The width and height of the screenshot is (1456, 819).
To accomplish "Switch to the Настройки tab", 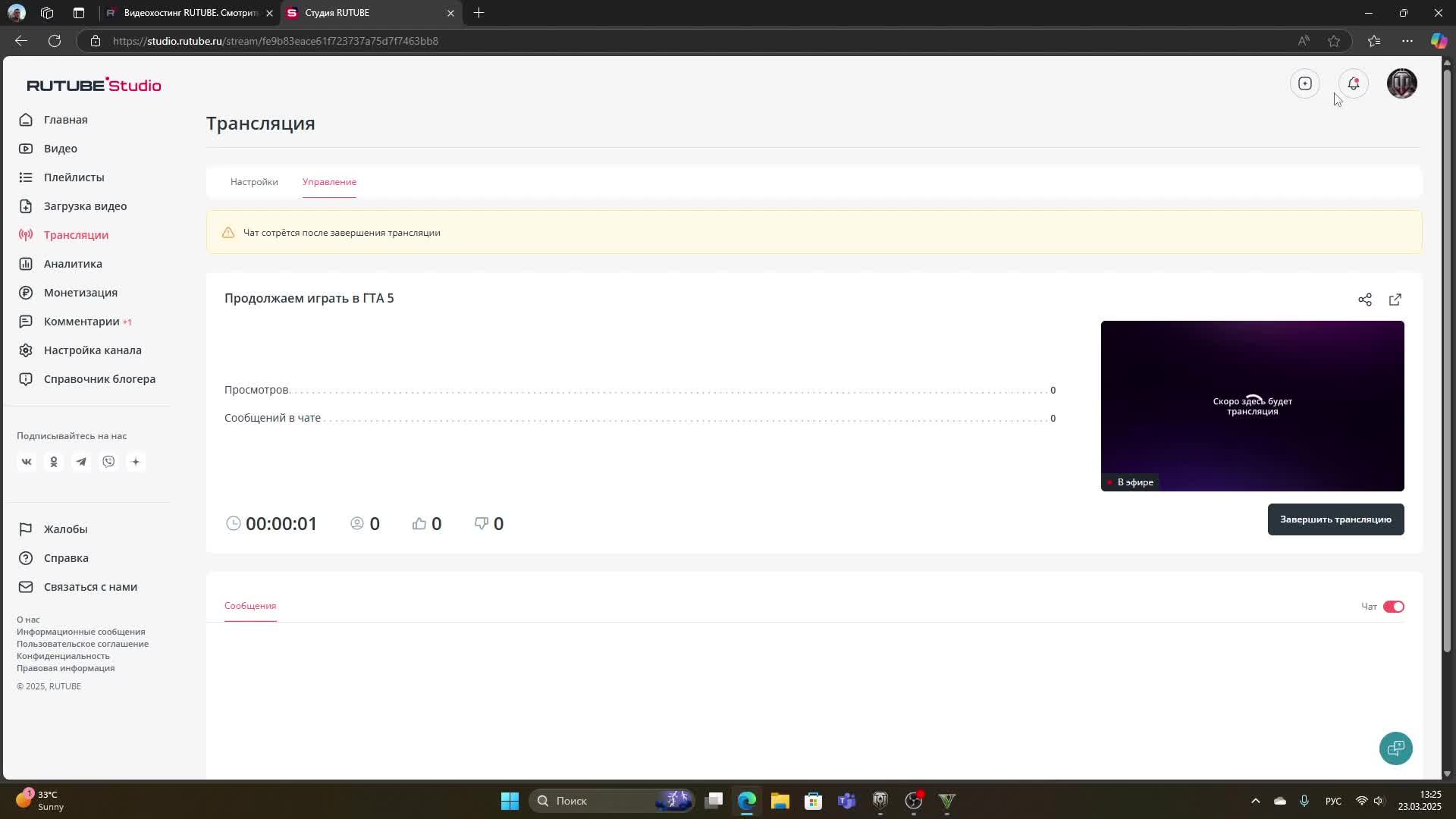I will [x=254, y=182].
